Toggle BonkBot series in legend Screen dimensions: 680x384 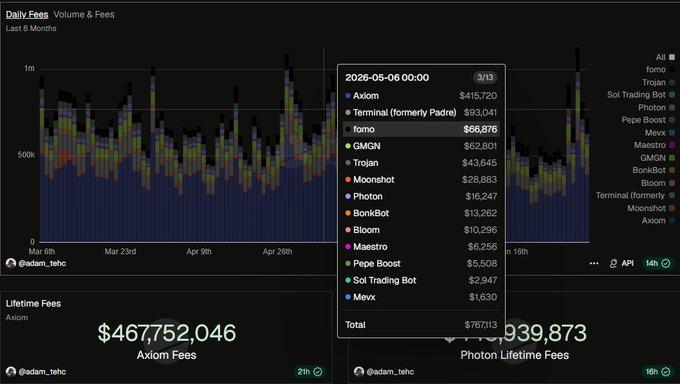654,170
